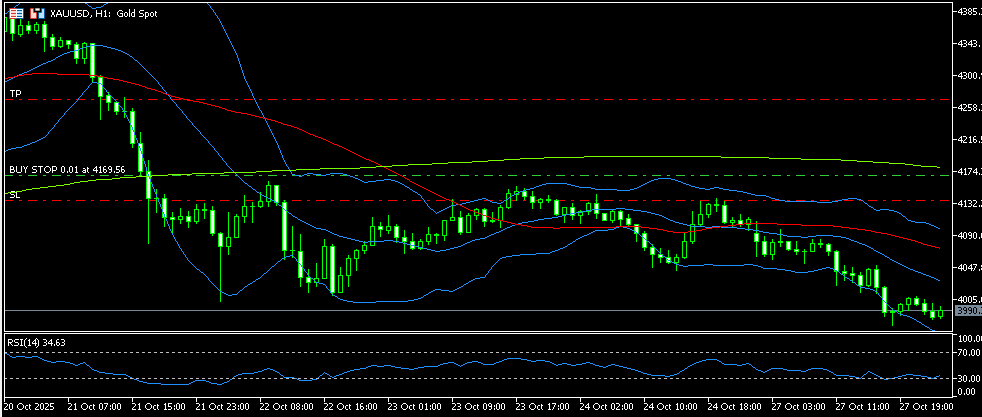Click the 4047 price axis label
The height and width of the screenshot is (417, 982).
click(x=969, y=267)
